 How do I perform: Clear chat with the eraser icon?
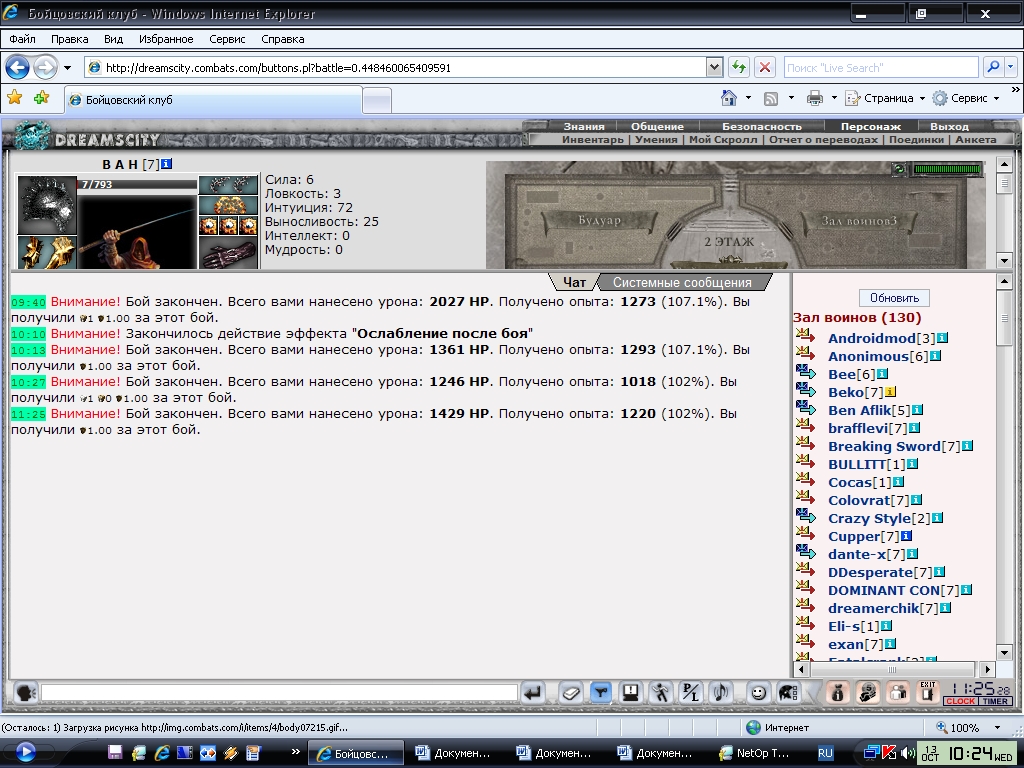coord(570,692)
